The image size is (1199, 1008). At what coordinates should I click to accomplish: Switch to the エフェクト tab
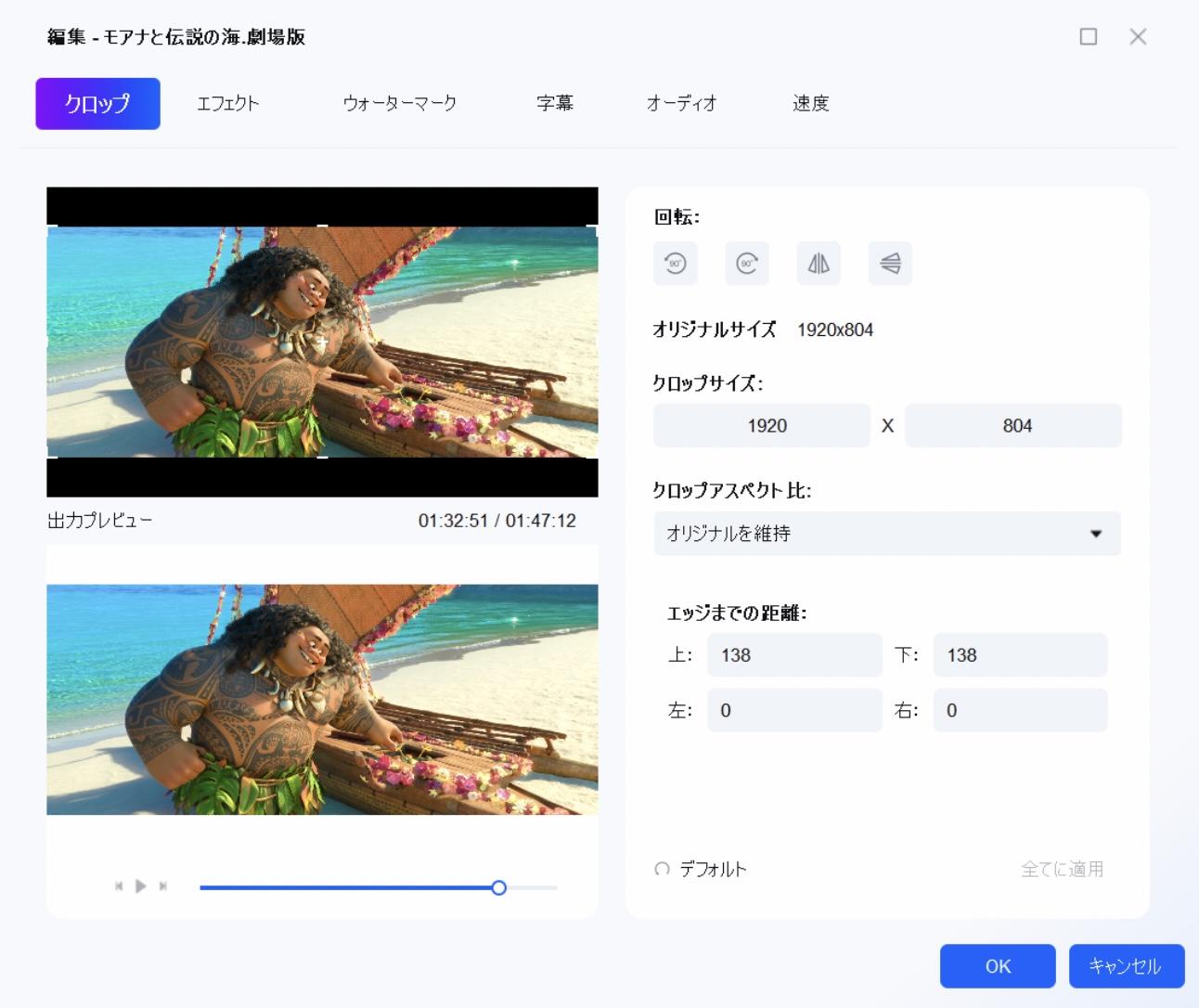(x=227, y=103)
